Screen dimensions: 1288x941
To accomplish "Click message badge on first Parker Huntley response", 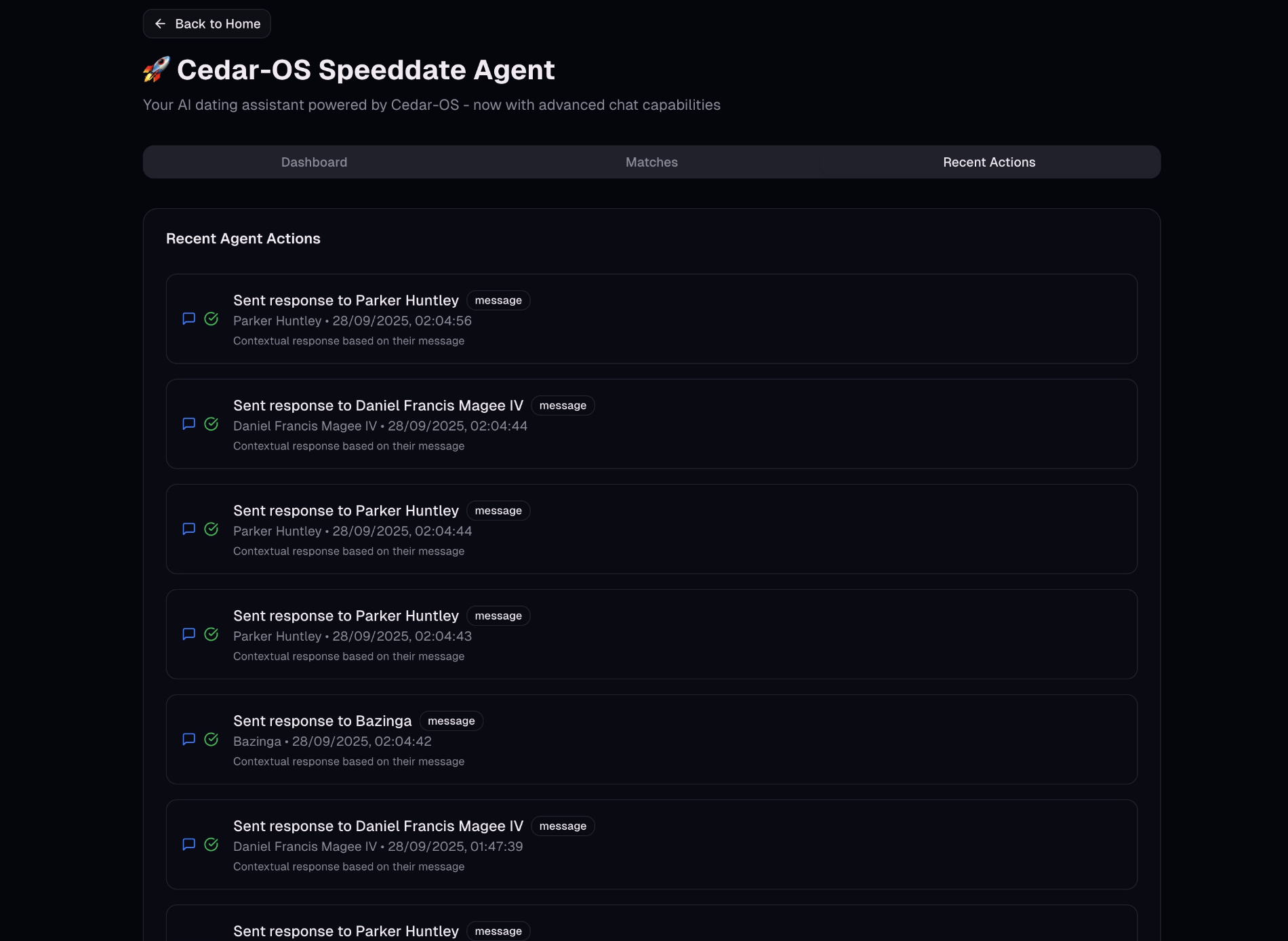I will (x=498, y=300).
